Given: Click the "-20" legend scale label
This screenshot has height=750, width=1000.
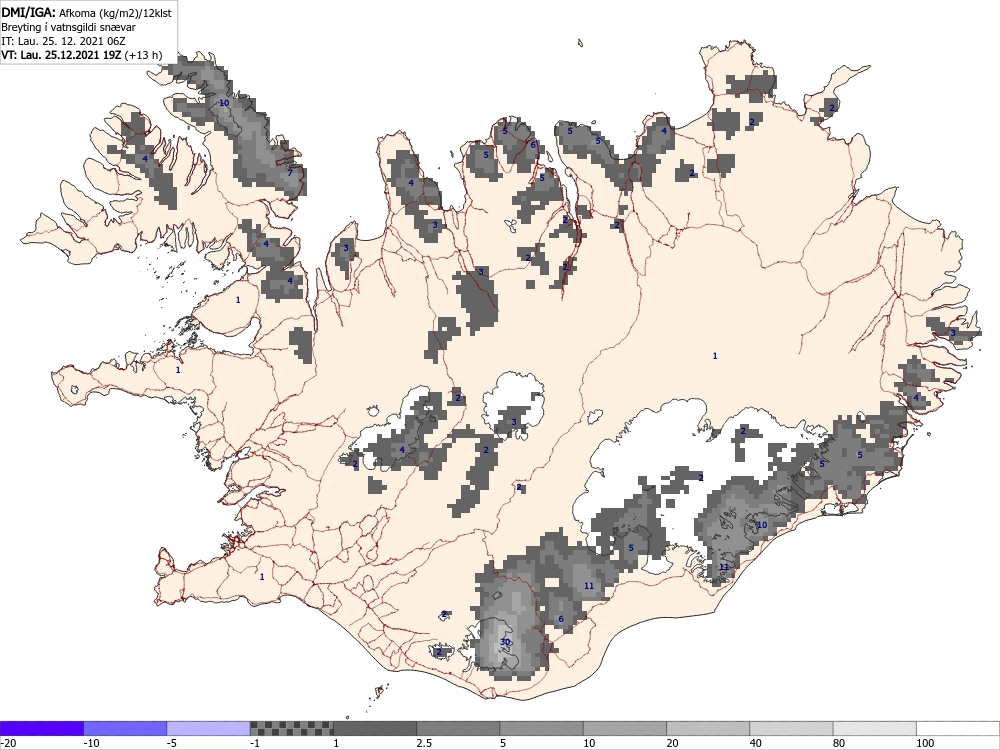Looking at the screenshot, I should tap(8, 743).
